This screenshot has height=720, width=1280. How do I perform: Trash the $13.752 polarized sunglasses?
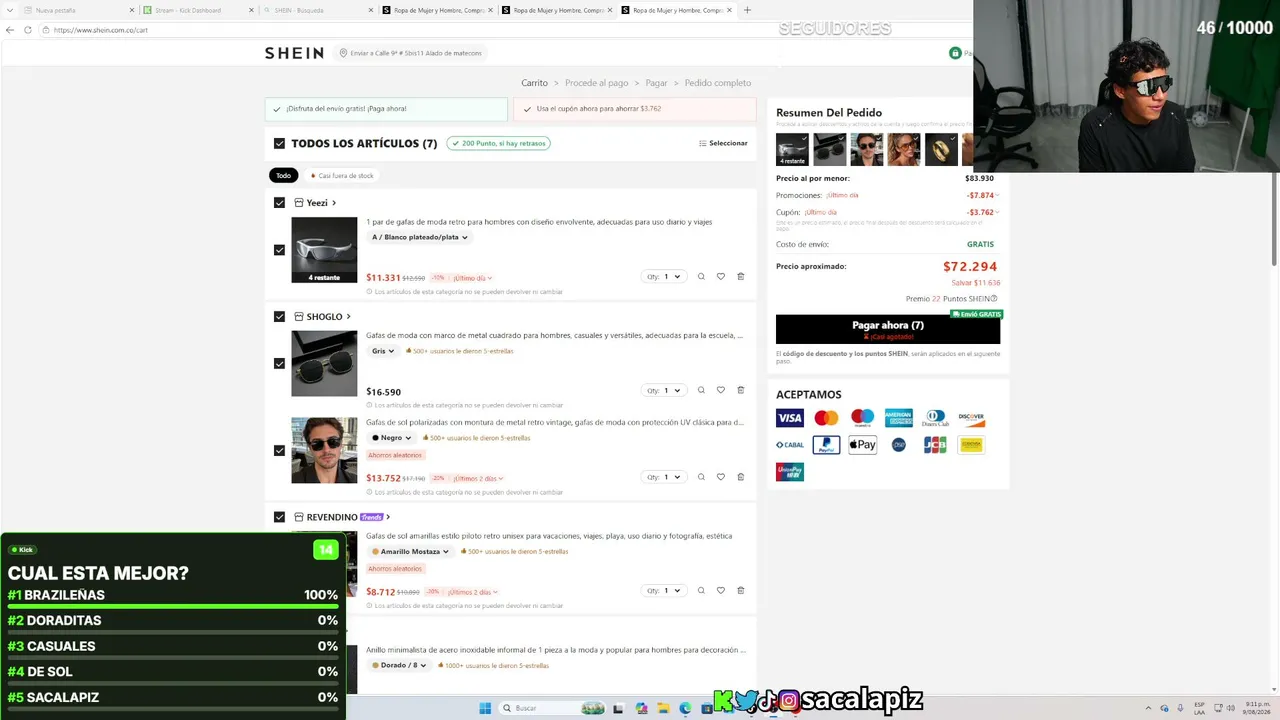click(x=740, y=477)
